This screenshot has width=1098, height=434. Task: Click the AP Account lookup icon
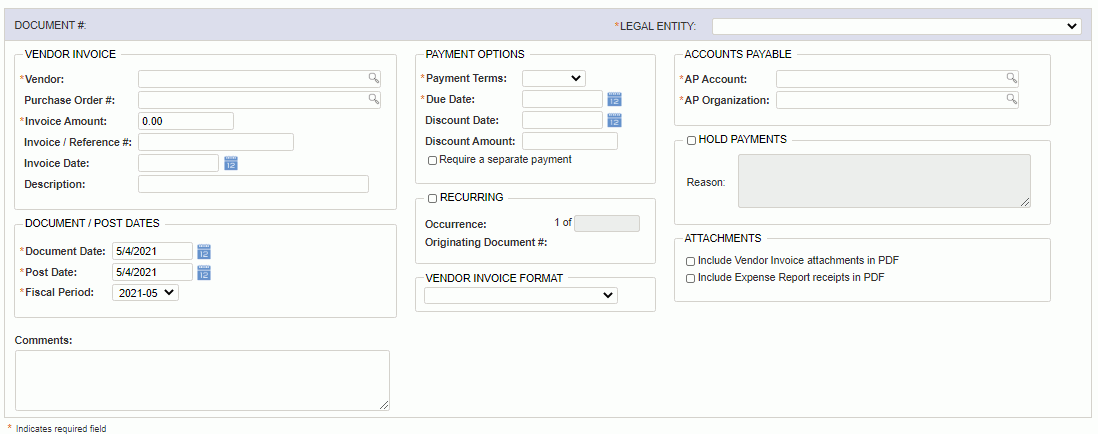click(1011, 78)
